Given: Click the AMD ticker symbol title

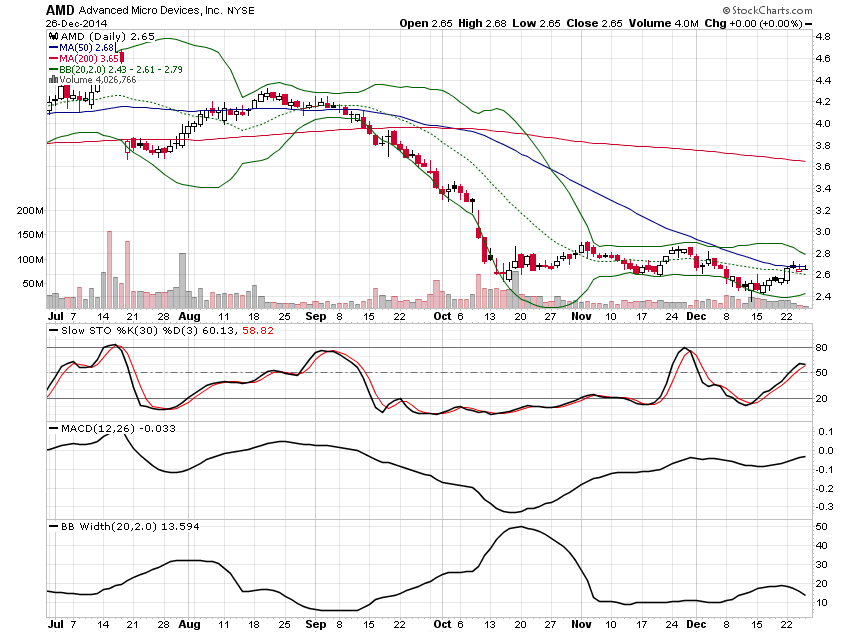Looking at the screenshot, I should 60,10.
